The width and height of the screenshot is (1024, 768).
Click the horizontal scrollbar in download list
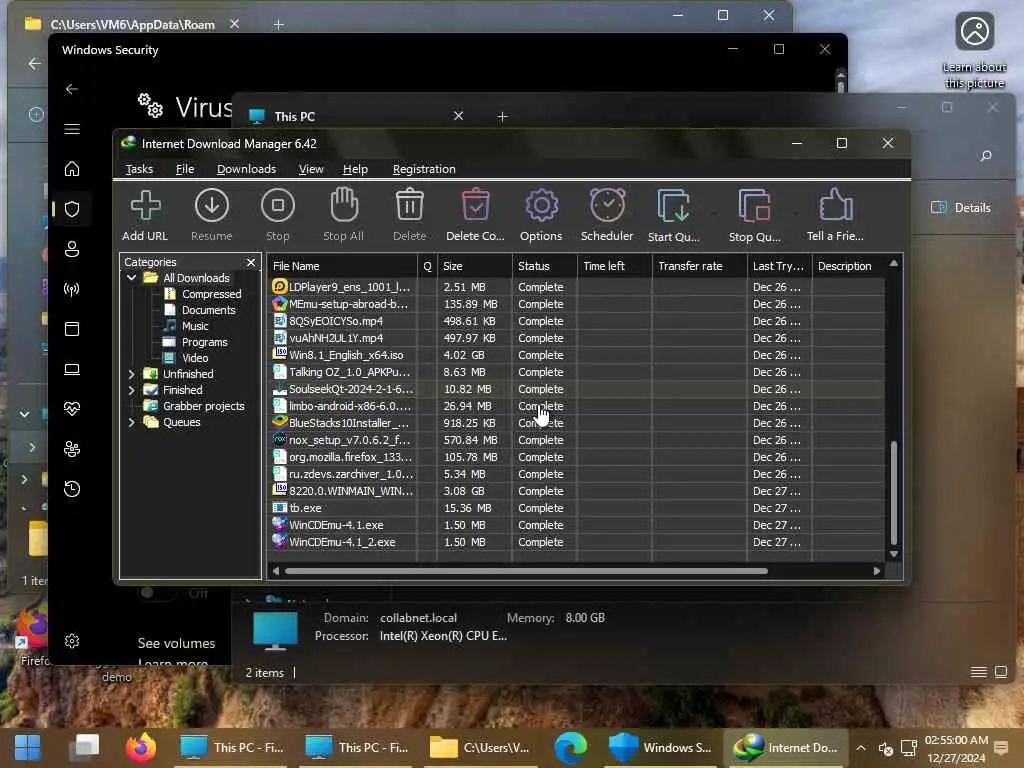[526, 571]
